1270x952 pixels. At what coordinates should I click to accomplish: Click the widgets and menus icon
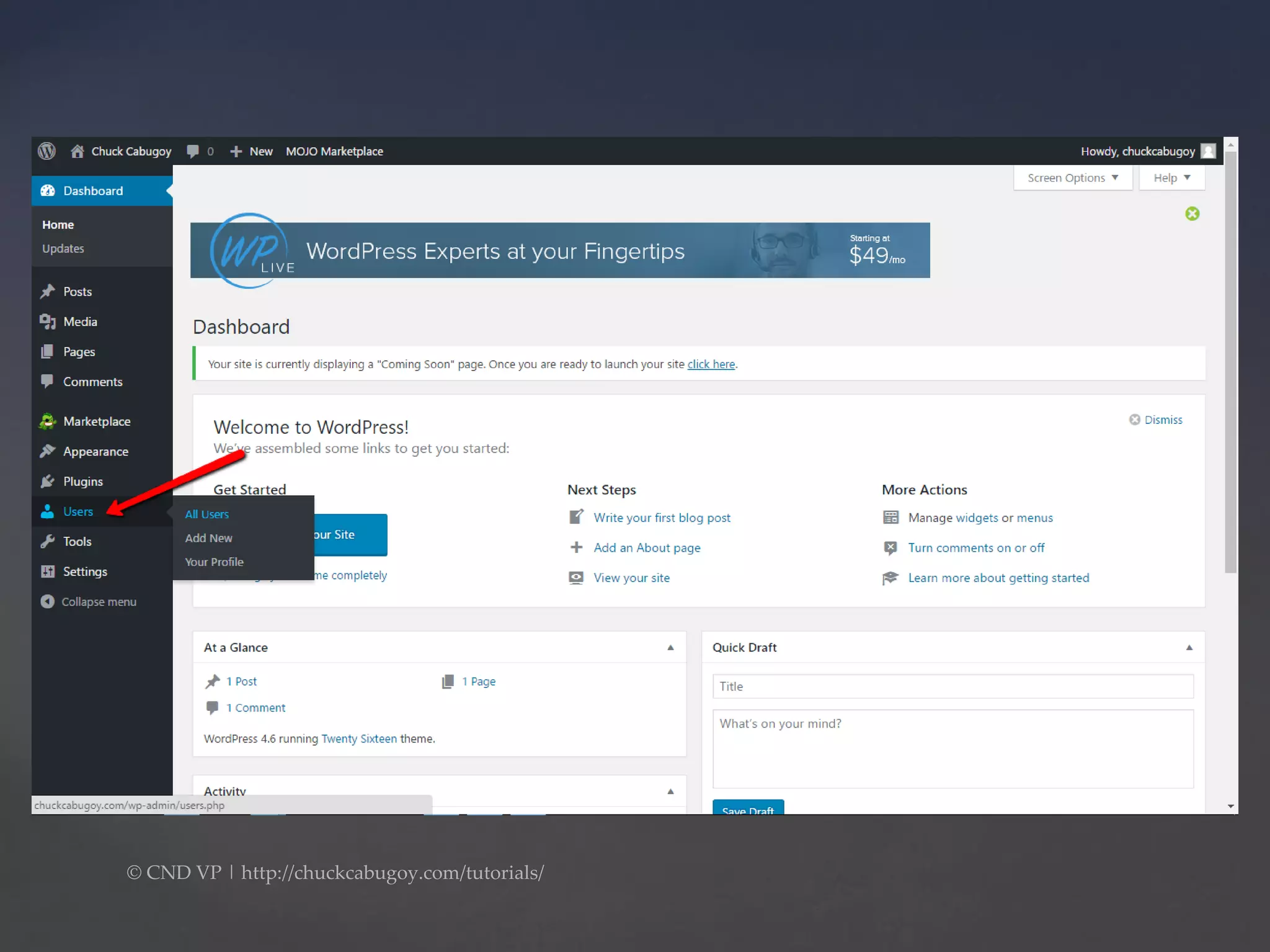(890, 518)
